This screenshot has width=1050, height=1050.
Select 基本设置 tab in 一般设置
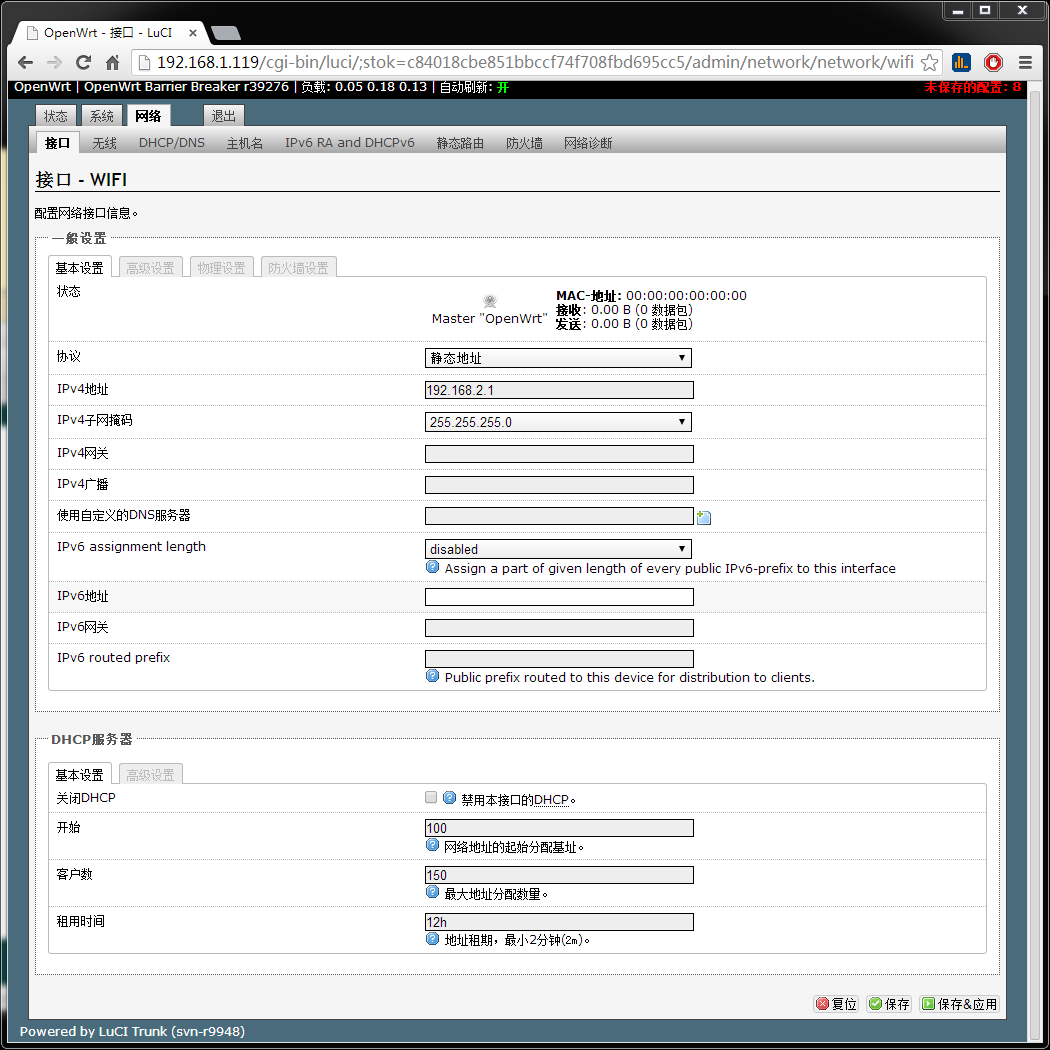point(80,268)
